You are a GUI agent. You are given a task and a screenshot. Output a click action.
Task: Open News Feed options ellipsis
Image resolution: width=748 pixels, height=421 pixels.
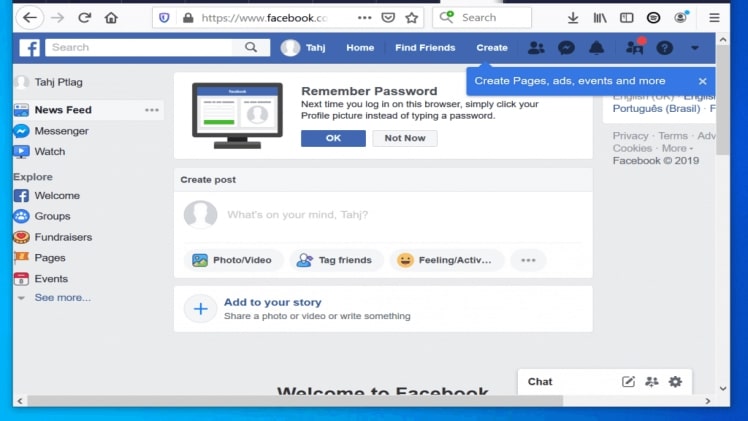(151, 110)
